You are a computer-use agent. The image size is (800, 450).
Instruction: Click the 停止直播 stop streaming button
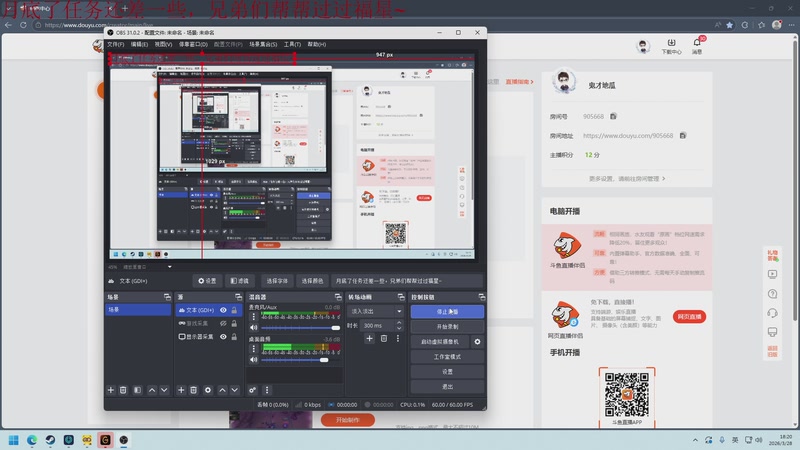tap(447, 311)
